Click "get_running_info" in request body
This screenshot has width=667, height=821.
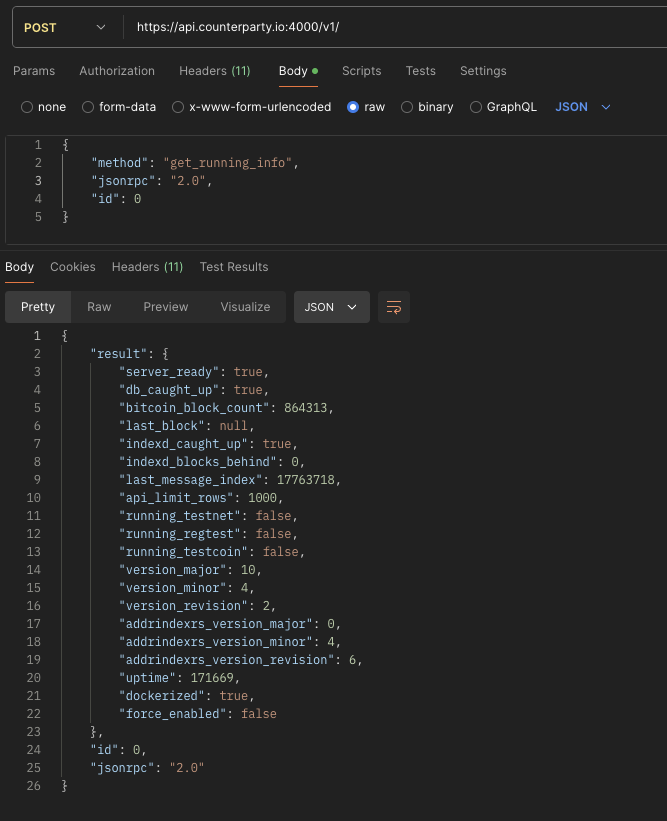coord(227,163)
